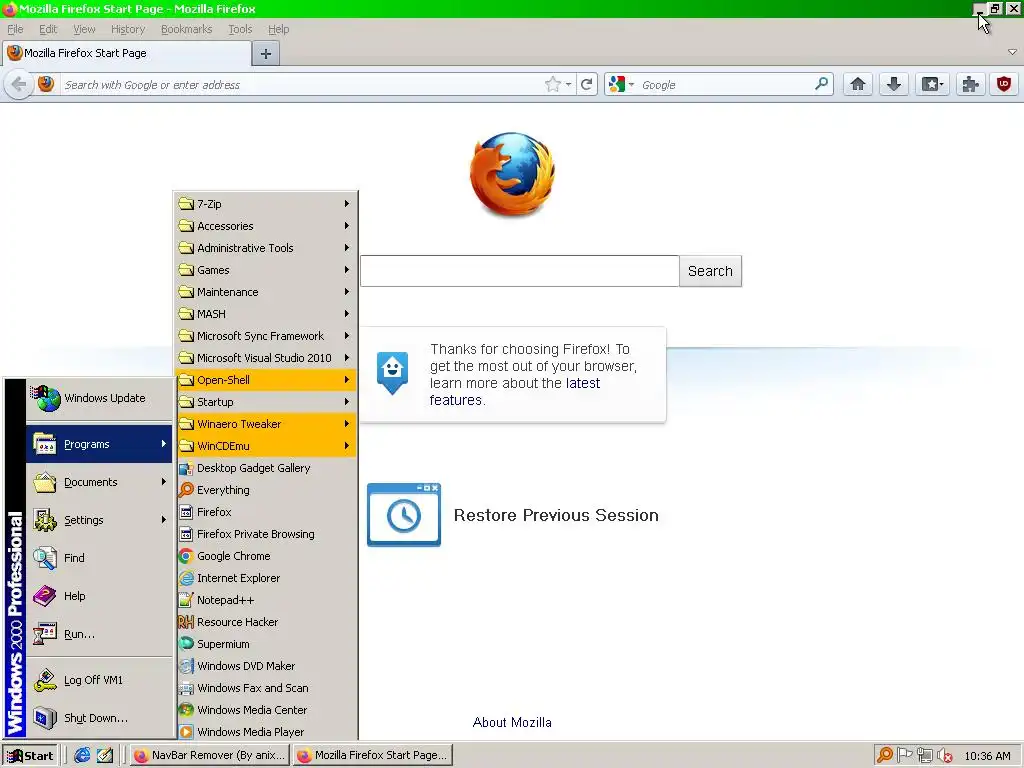Open the File menu
The height and width of the screenshot is (768, 1024).
click(x=15, y=29)
